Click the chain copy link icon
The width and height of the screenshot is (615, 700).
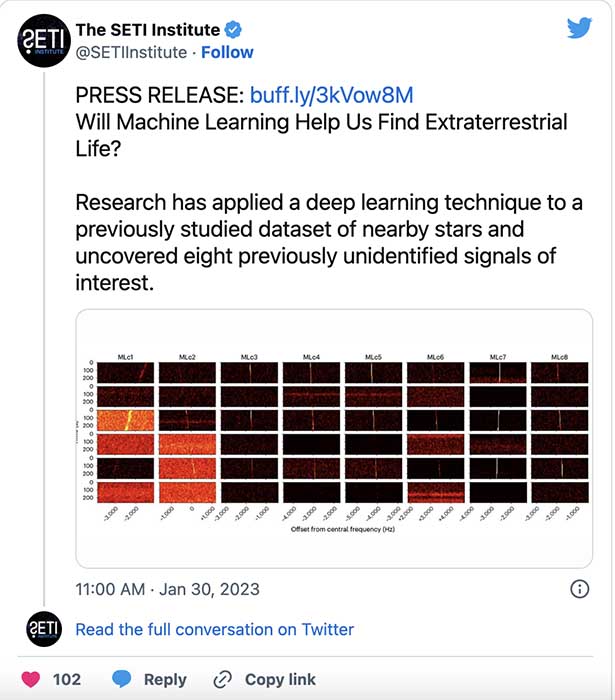tap(222, 679)
